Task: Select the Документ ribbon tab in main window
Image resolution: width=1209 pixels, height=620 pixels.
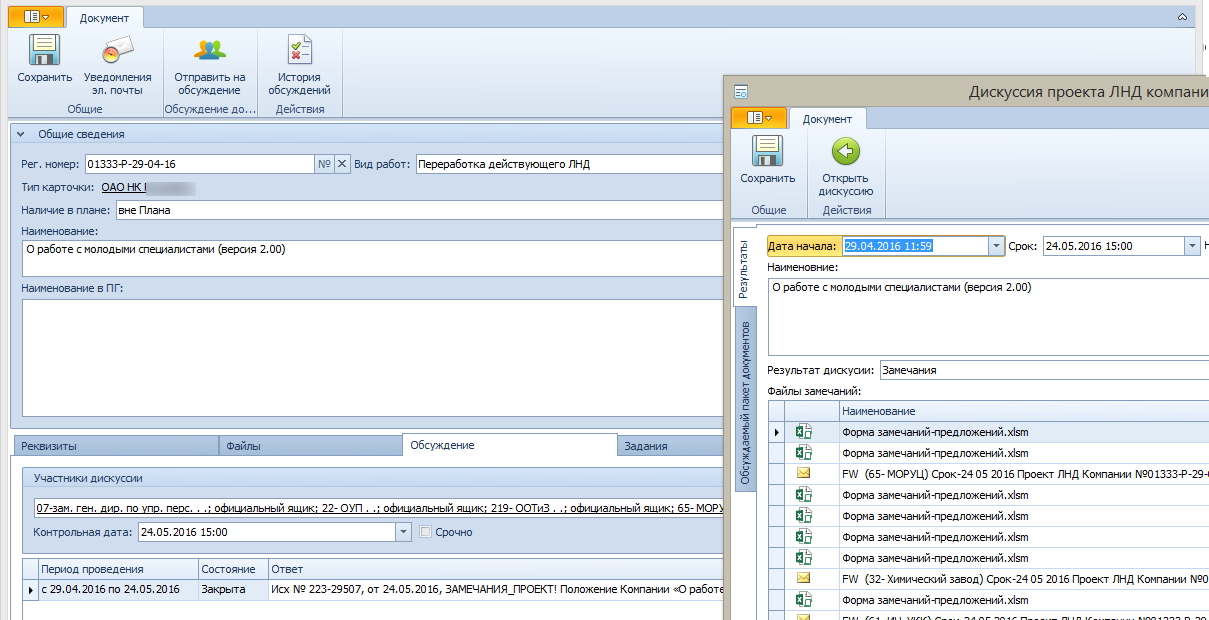Action: coord(104,17)
